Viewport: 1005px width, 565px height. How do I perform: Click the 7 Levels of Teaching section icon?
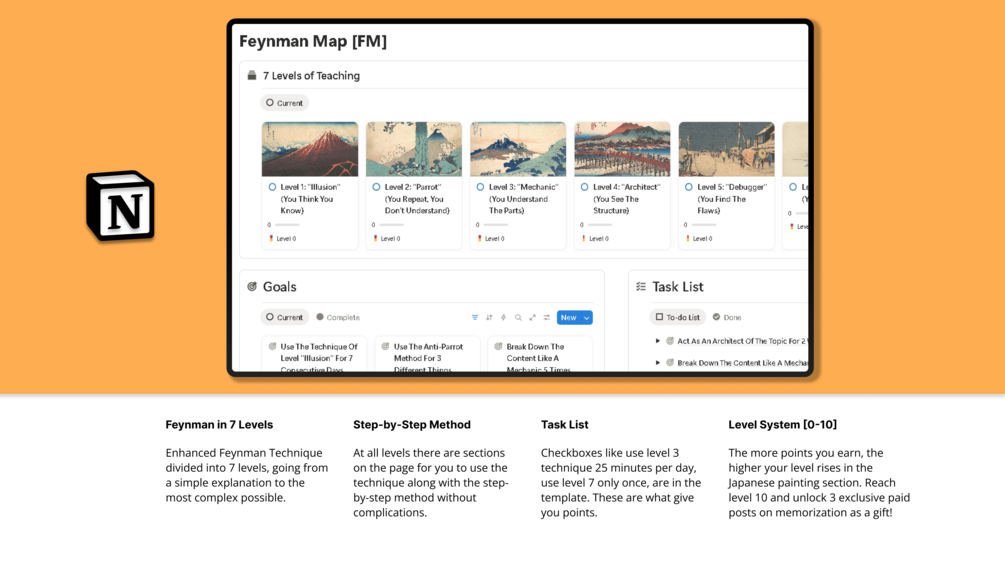(x=252, y=76)
